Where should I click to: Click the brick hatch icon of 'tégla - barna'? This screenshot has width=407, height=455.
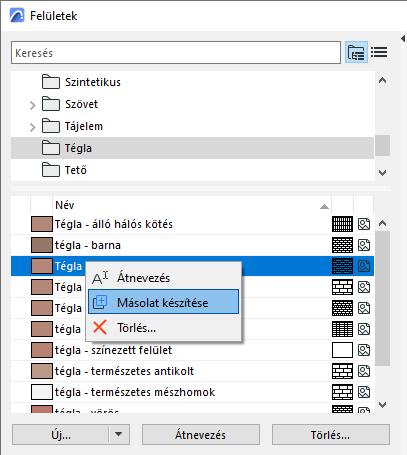pyautogui.click(x=342, y=245)
